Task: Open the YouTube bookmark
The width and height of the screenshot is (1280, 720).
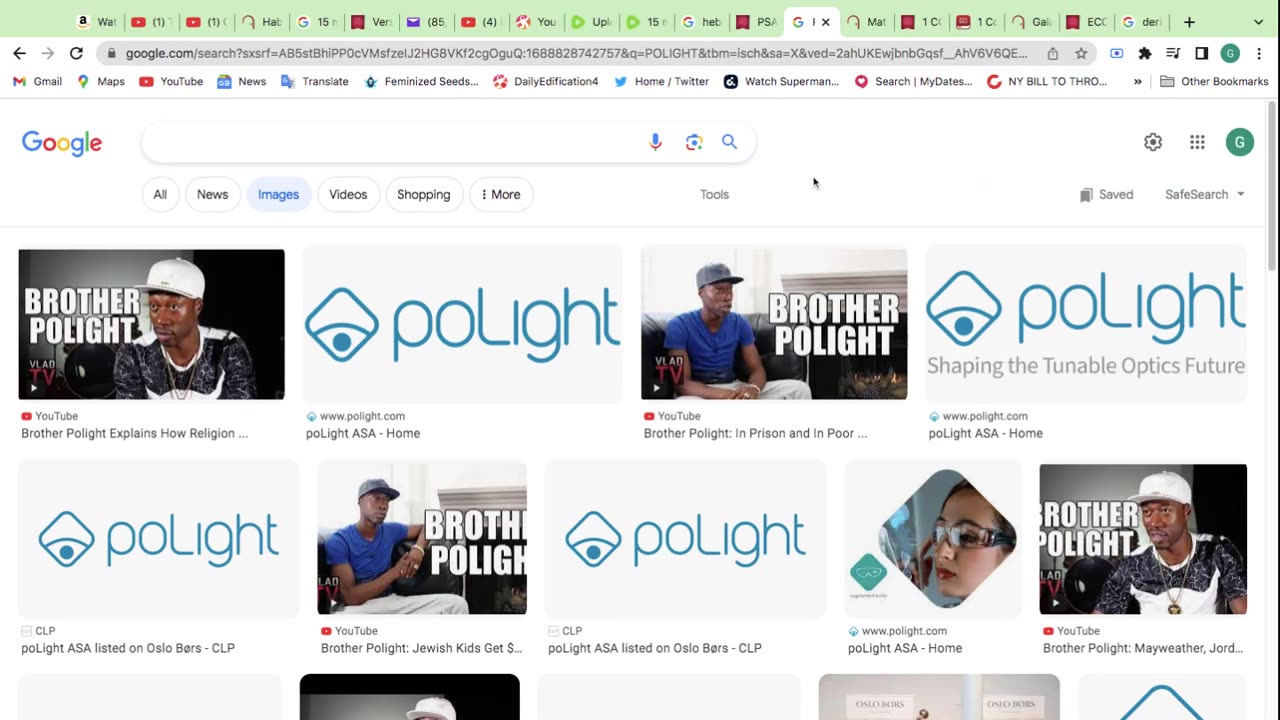Action: [171, 81]
